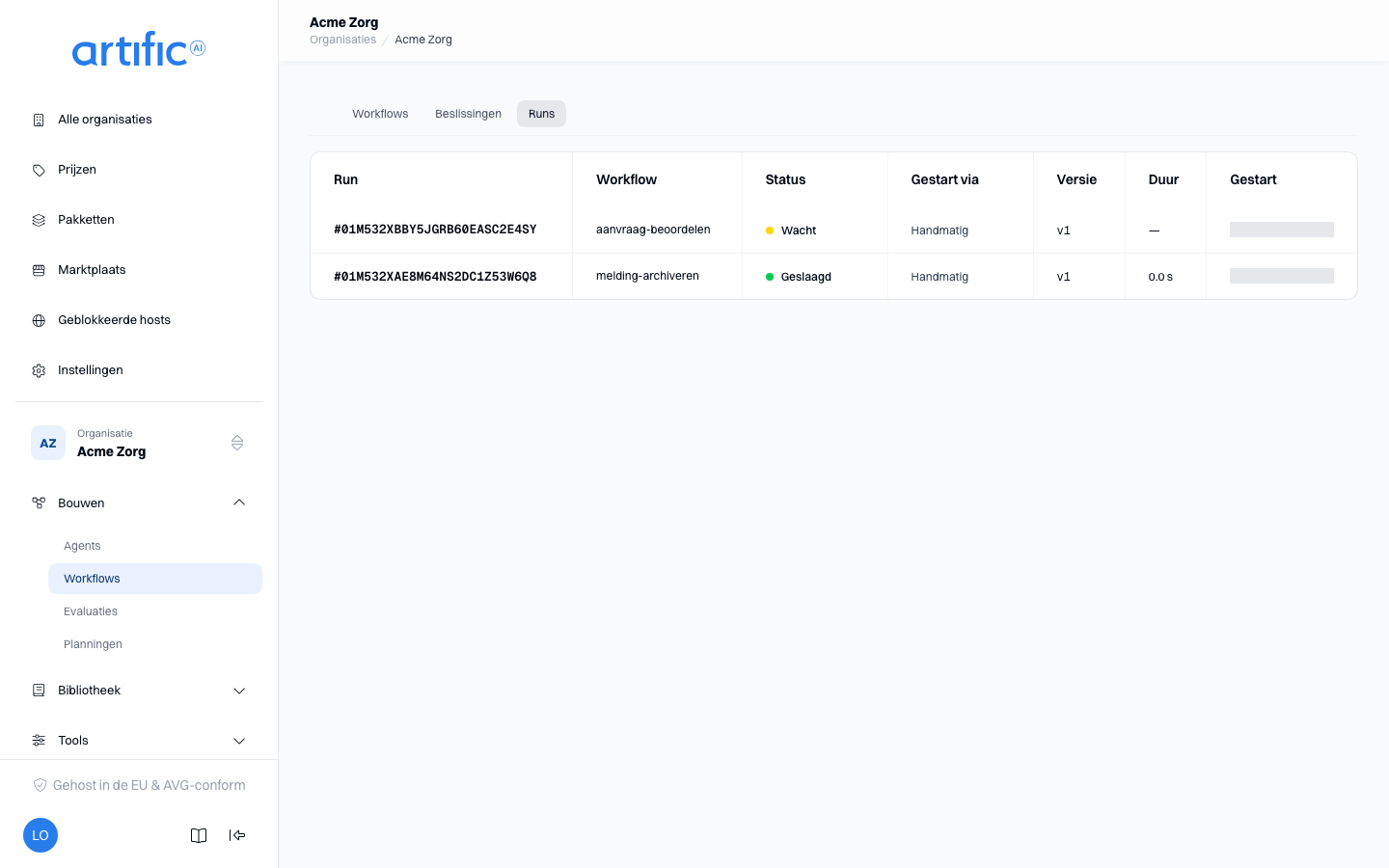
Task: Click the artific AI logo
Action: coord(139,49)
